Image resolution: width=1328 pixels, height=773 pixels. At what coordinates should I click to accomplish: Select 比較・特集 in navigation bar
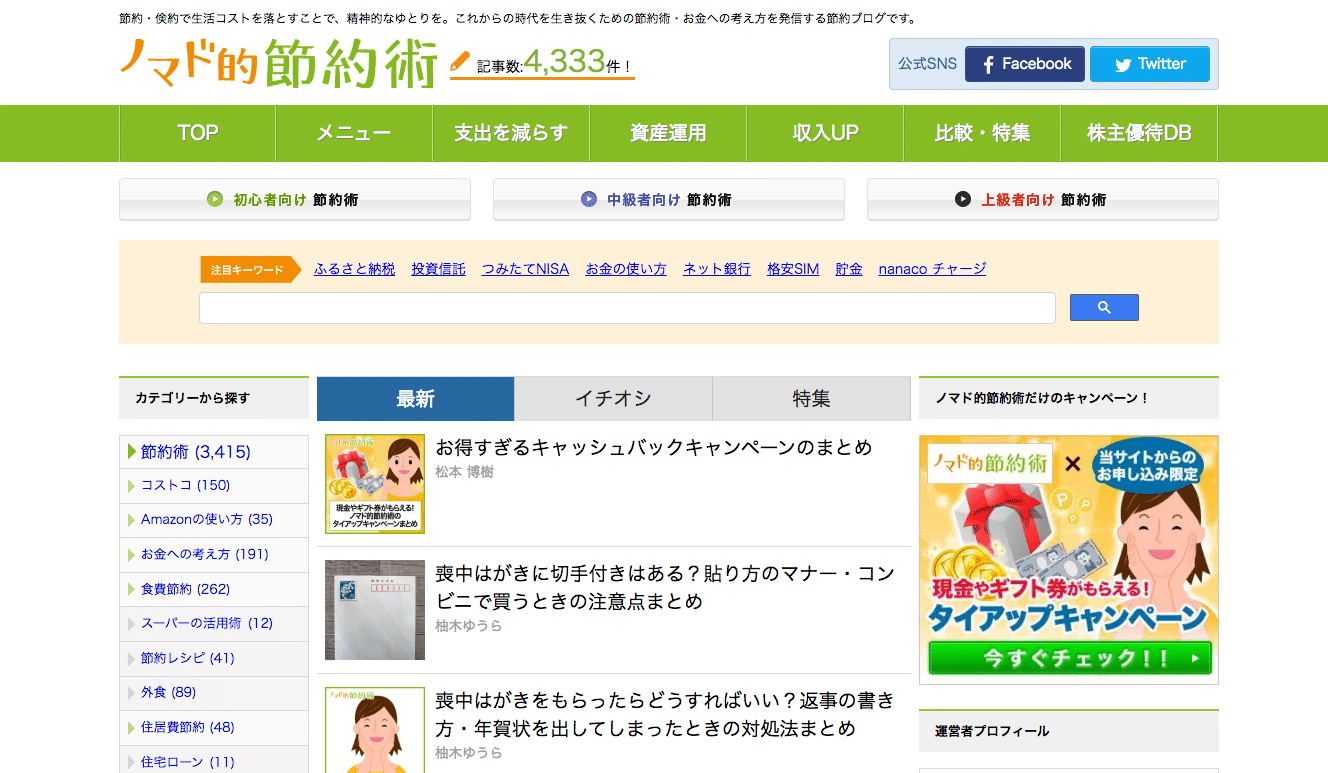pos(982,133)
